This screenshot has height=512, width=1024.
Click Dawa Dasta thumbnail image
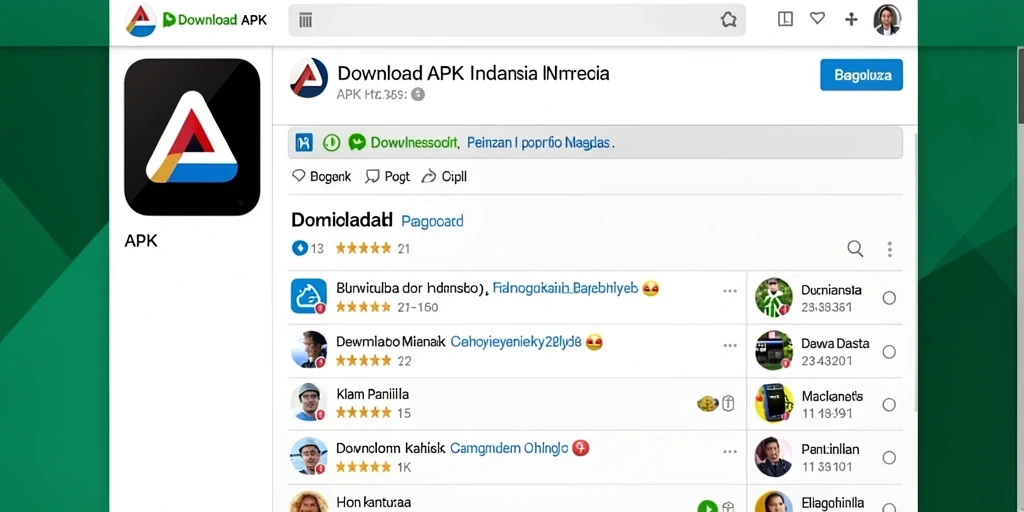tap(774, 351)
